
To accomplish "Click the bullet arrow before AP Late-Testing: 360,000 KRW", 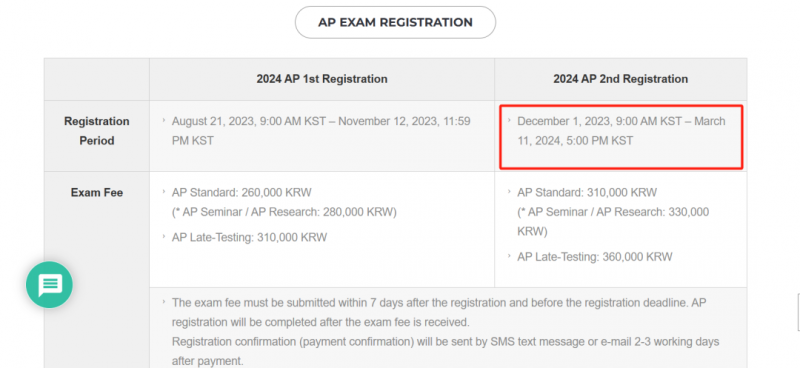I will click(x=509, y=256).
